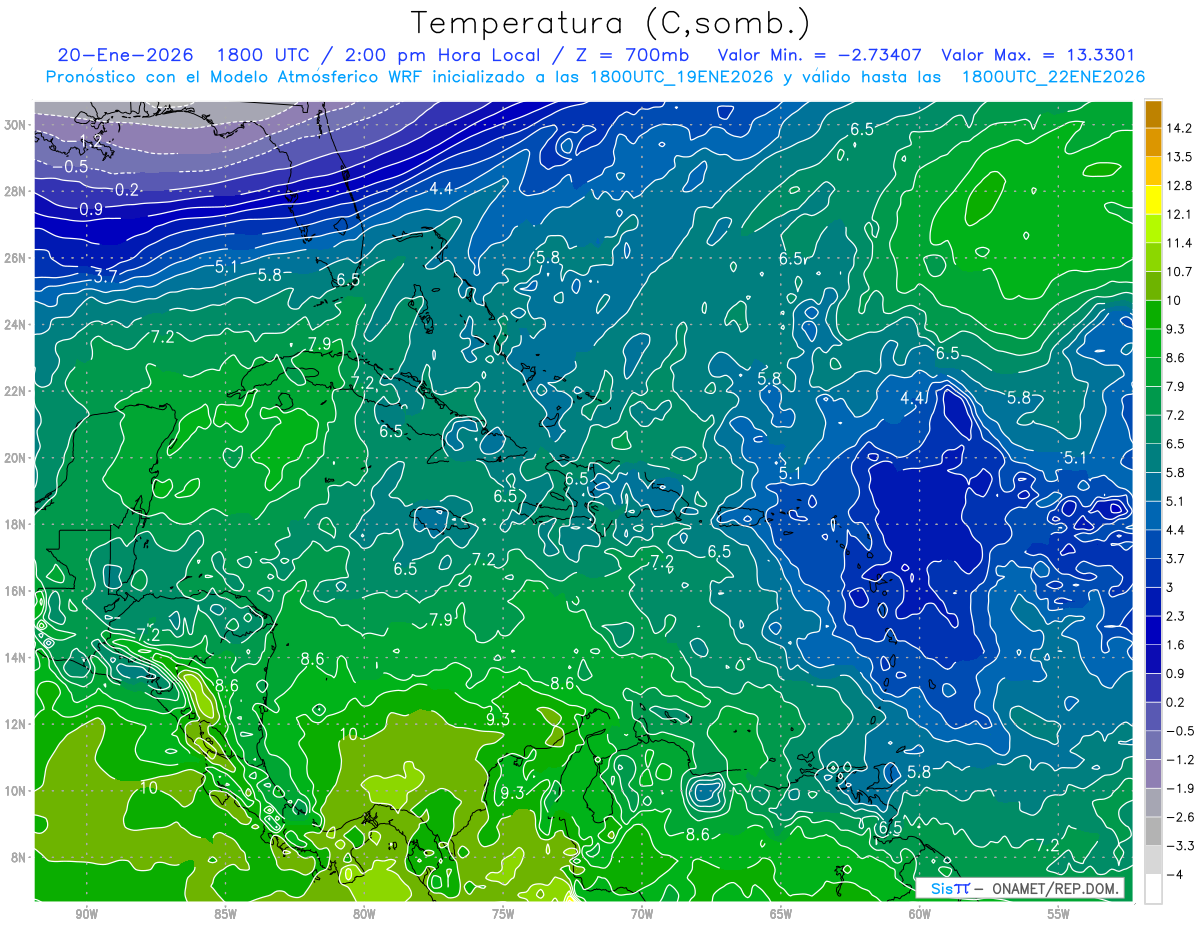The width and height of the screenshot is (1200, 927).
Task: Click the white bottom colorbar swatch below -4
Action: (x=1153, y=888)
